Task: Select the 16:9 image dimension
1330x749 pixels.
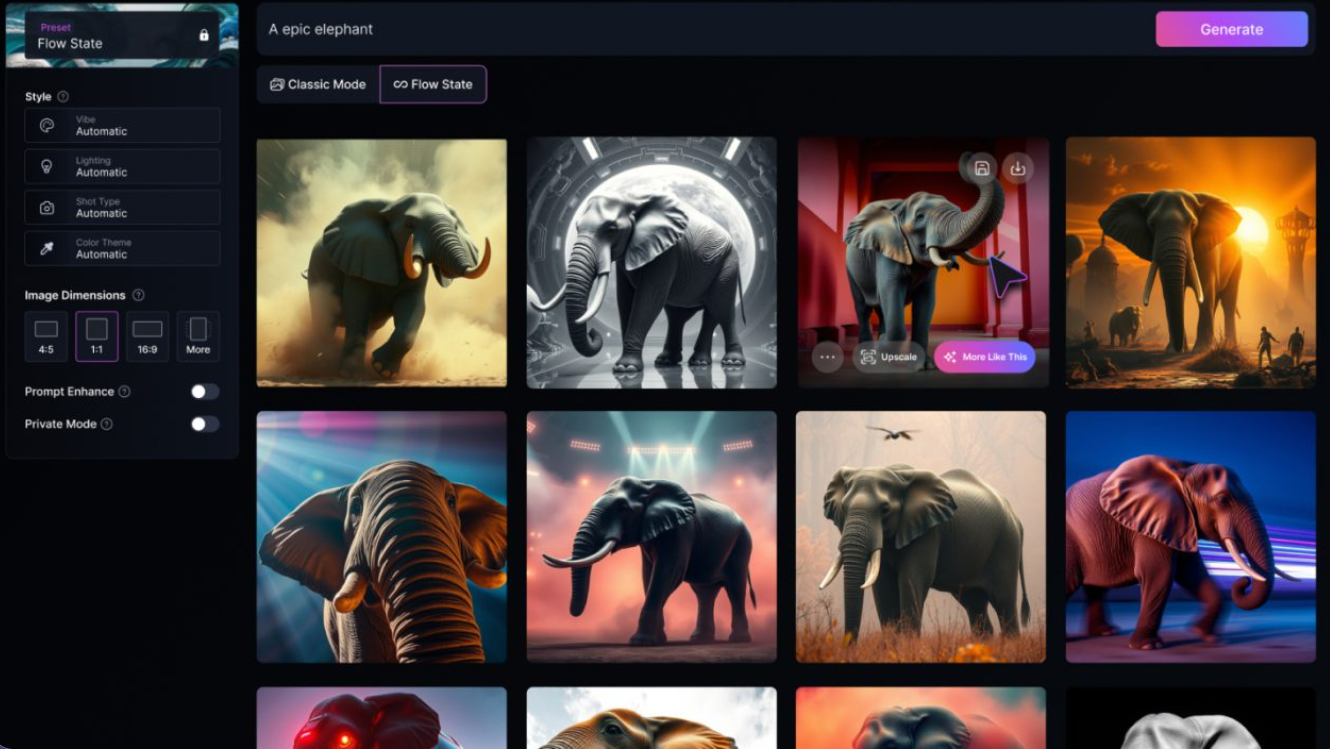Action: [x=147, y=336]
